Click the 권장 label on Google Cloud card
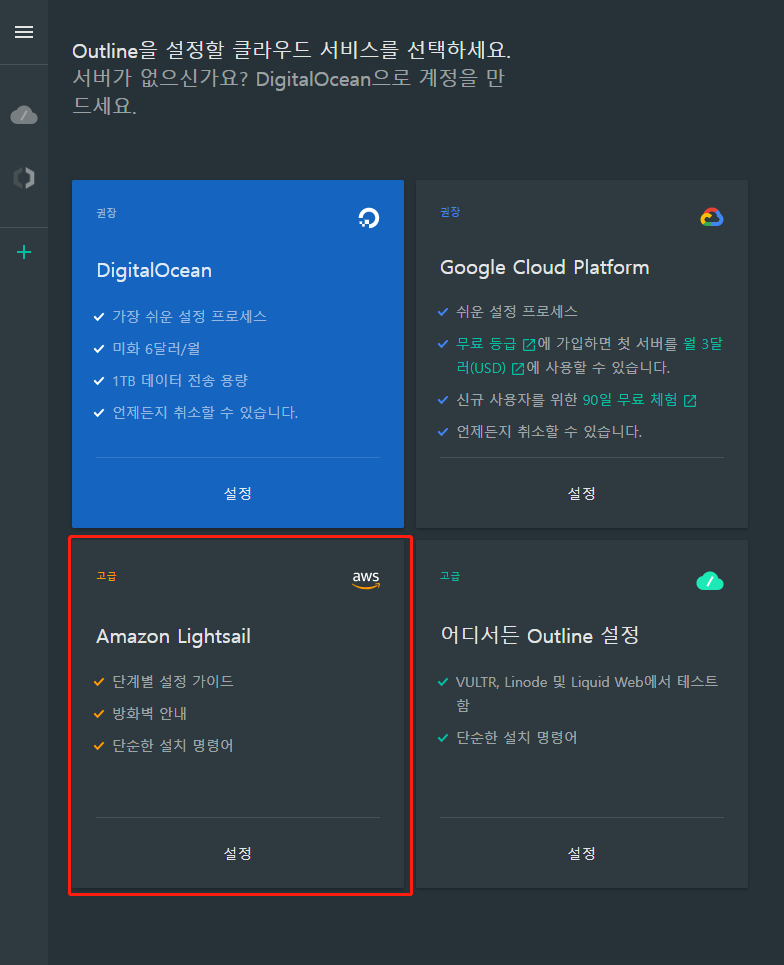The width and height of the screenshot is (784, 965). coord(450,212)
